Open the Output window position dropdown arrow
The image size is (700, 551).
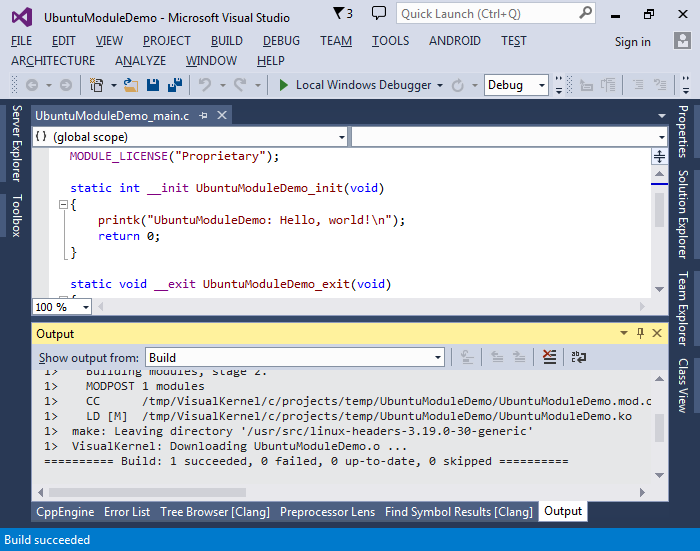(624, 333)
